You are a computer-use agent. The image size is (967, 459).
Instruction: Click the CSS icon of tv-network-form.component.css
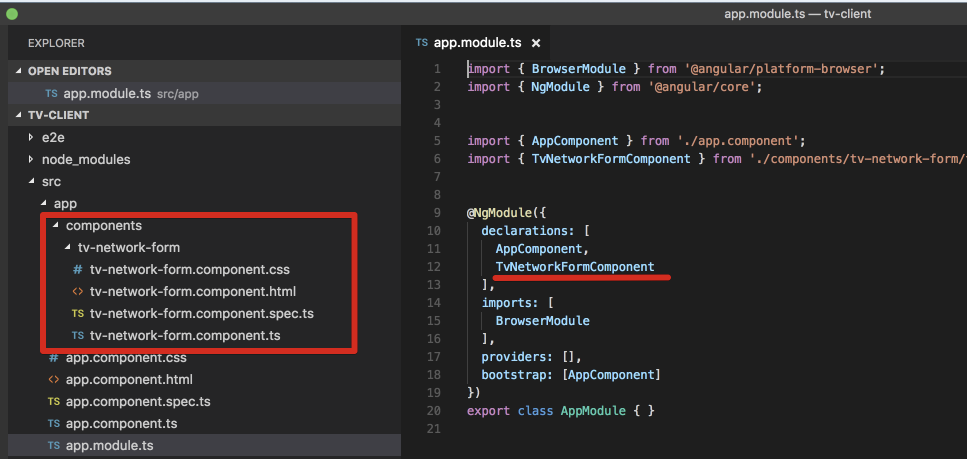pos(77,270)
